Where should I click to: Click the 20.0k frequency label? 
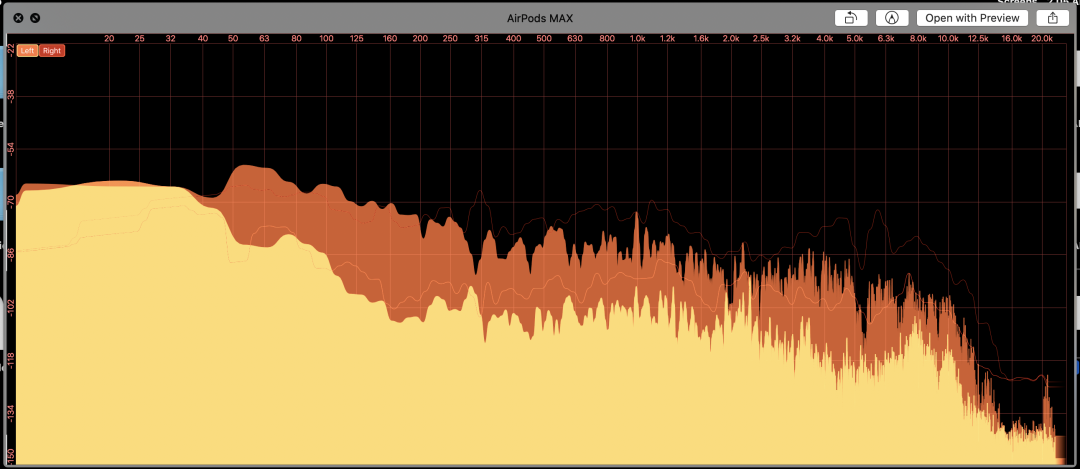[1042, 39]
